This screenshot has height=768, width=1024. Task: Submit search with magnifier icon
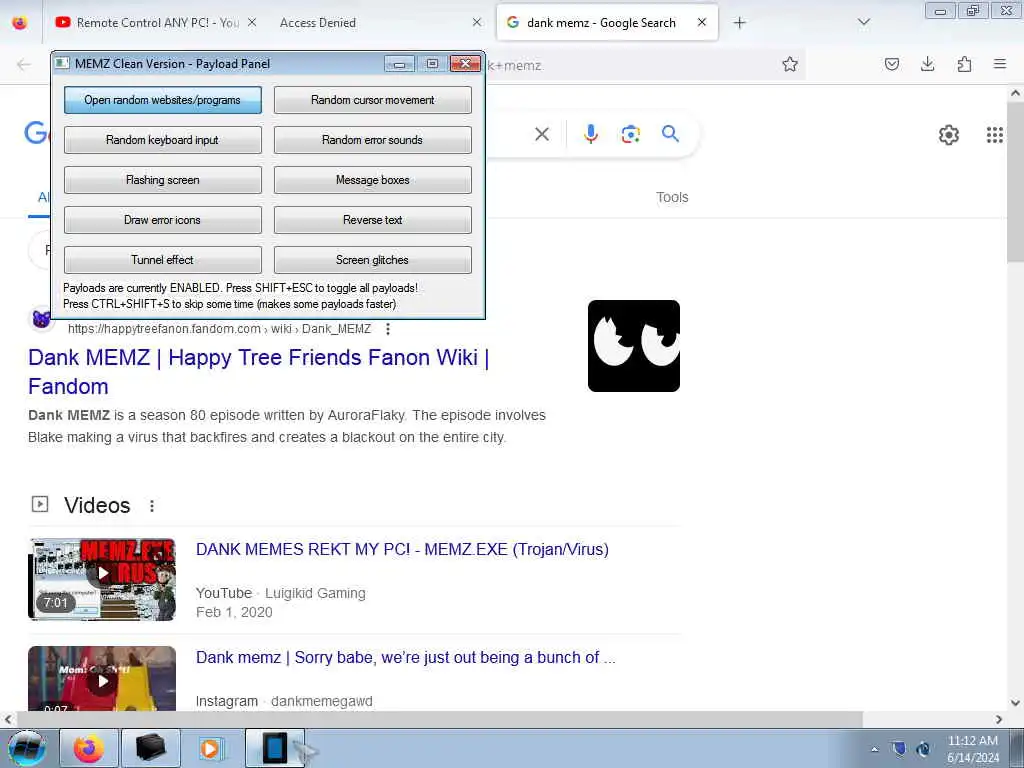coord(670,134)
